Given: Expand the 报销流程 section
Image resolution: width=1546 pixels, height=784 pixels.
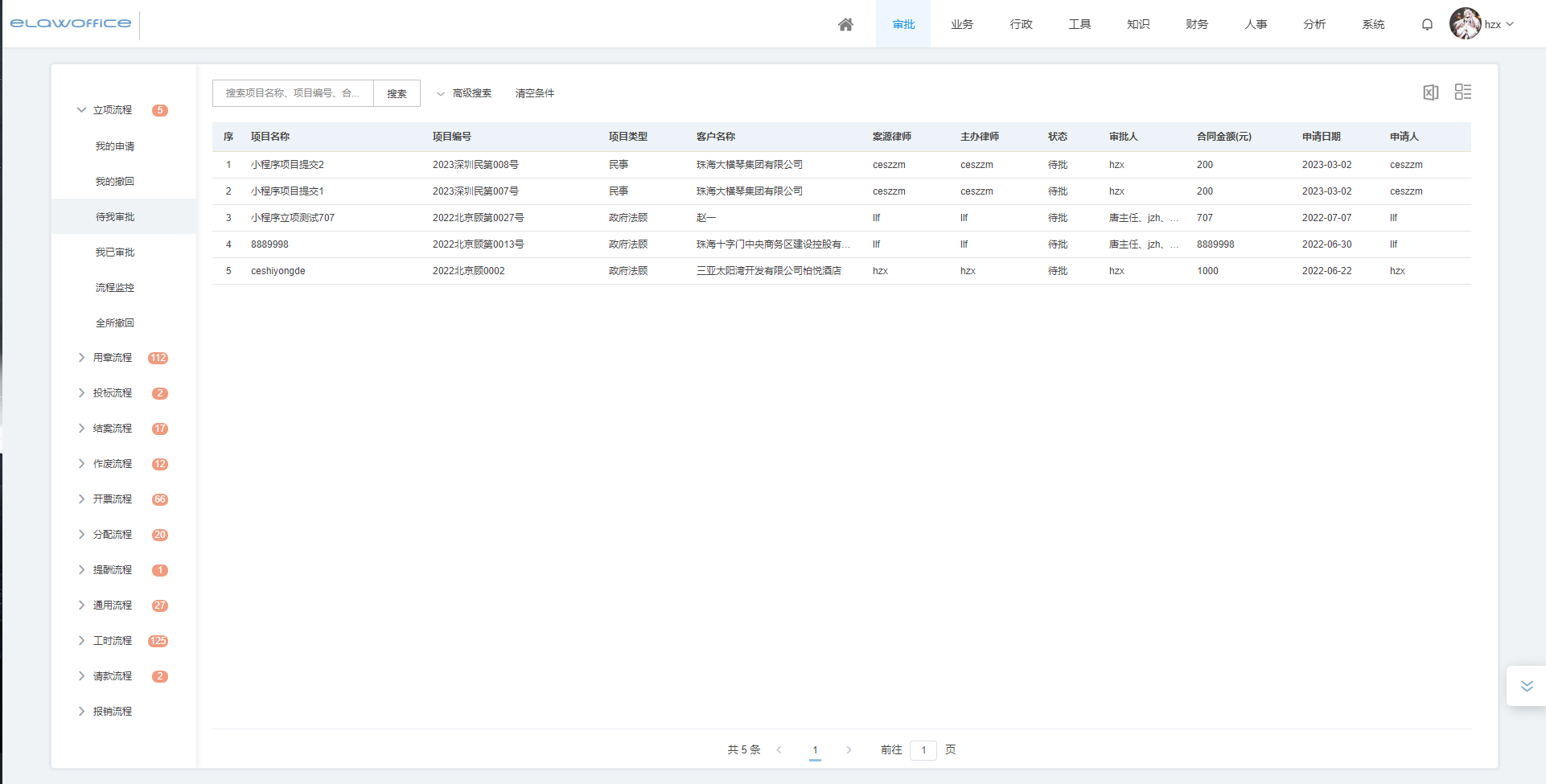Looking at the screenshot, I should pyautogui.click(x=81, y=712).
